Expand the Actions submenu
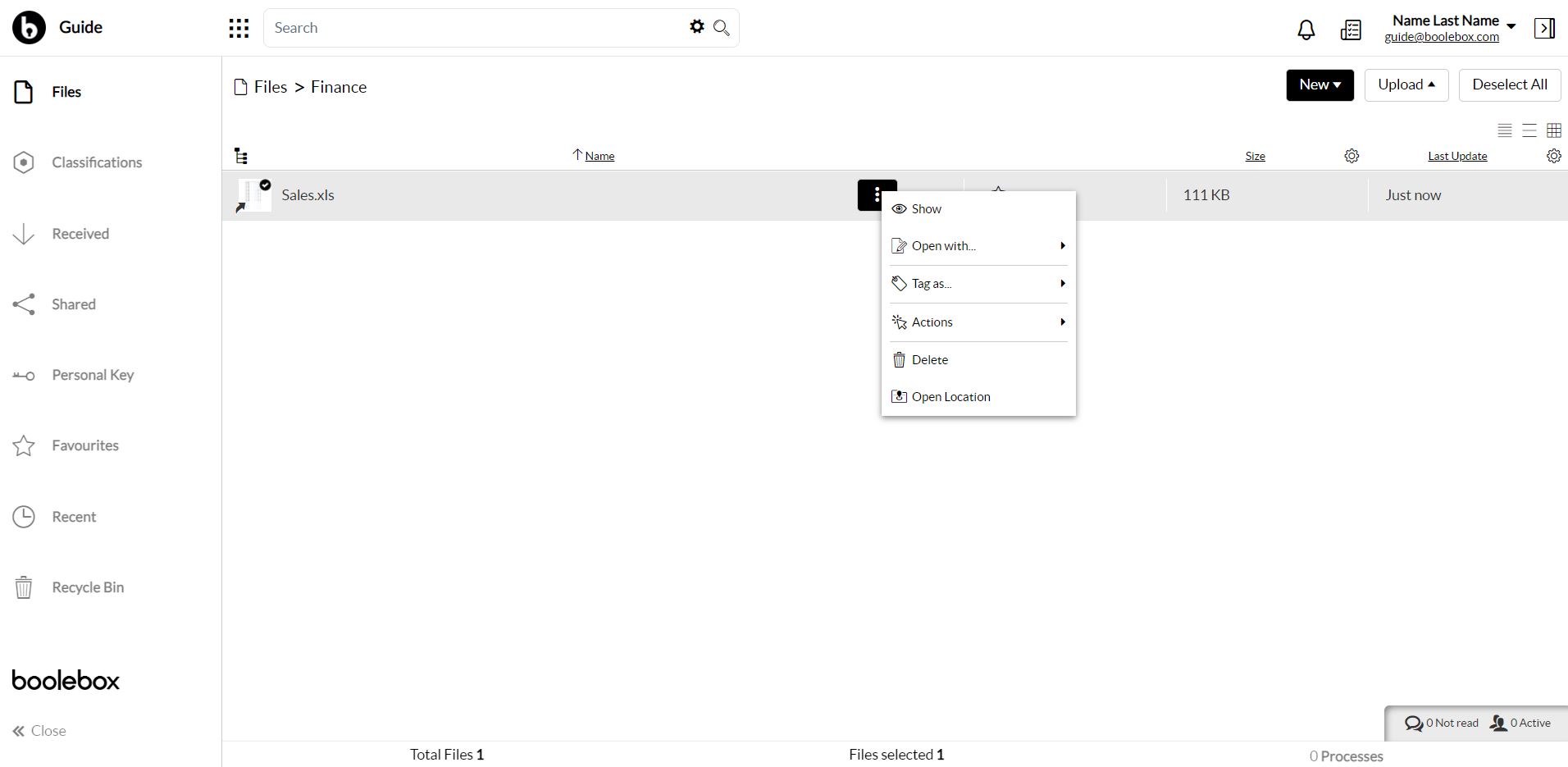This screenshot has width=1568, height=767. (978, 322)
